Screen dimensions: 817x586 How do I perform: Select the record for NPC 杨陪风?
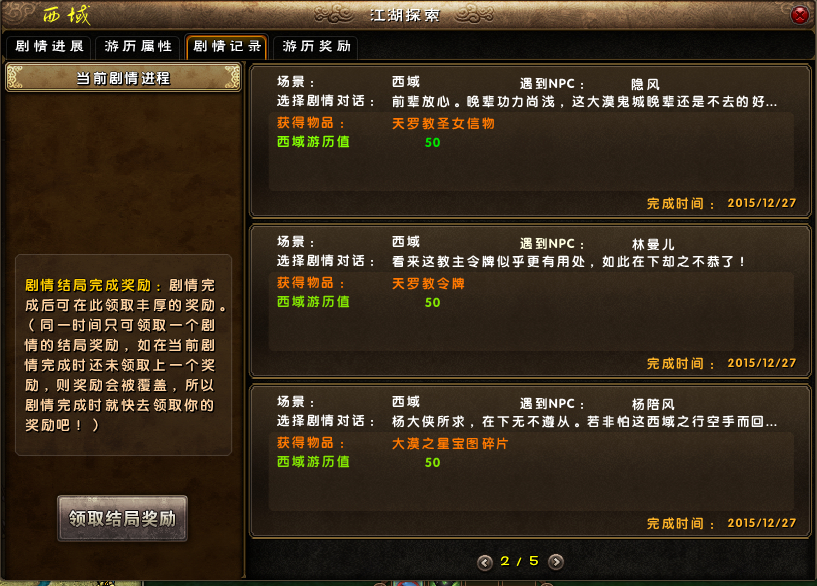(530, 462)
